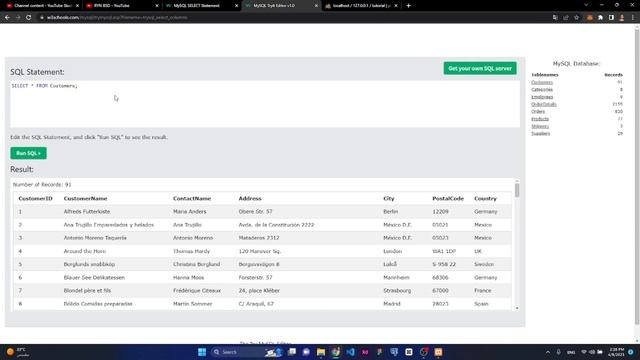The height and width of the screenshot is (360, 640).
Task: Select cell Alfreds Futterkiste
Action: tap(87, 211)
